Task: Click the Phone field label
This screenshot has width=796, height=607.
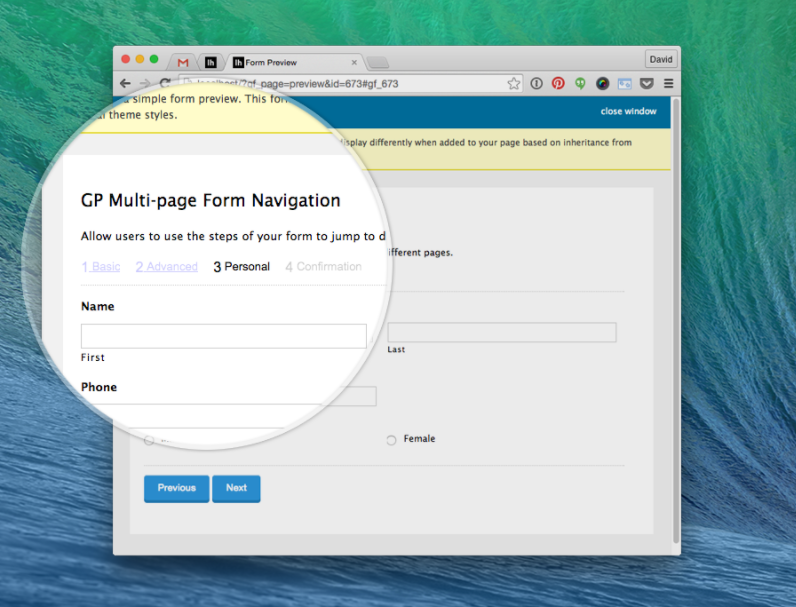Action: coord(99,387)
